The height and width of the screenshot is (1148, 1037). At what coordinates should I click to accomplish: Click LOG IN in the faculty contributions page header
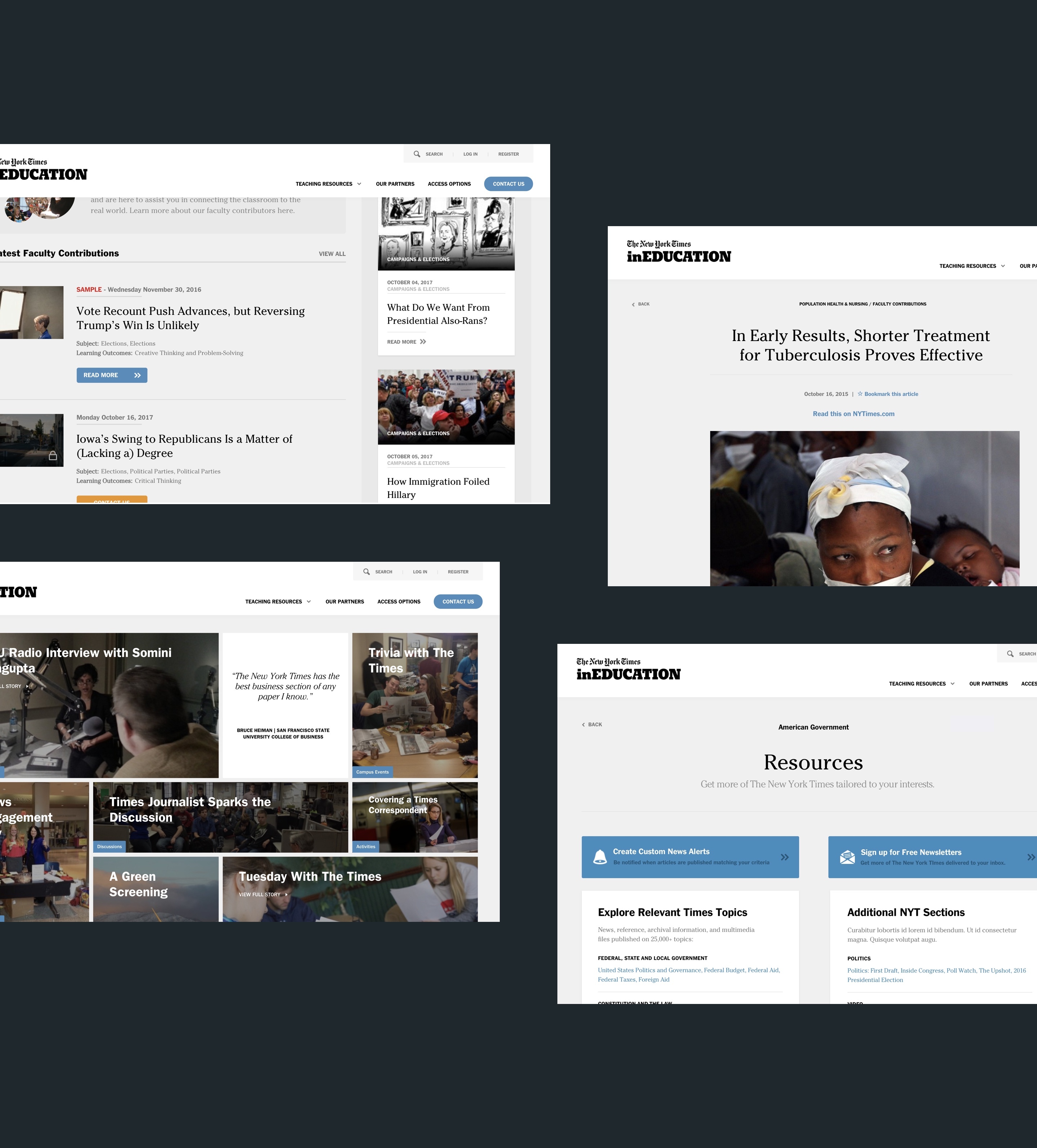470,154
